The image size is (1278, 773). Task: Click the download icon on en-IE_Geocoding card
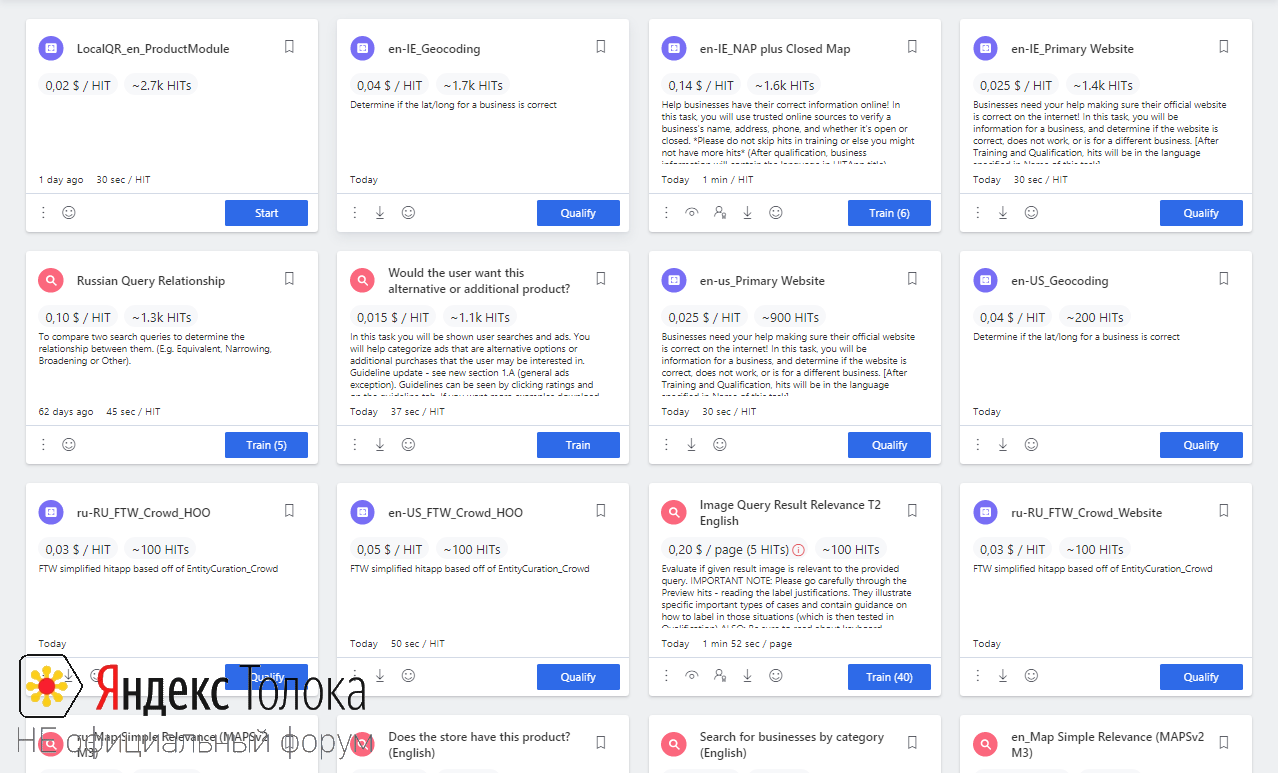(x=380, y=212)
